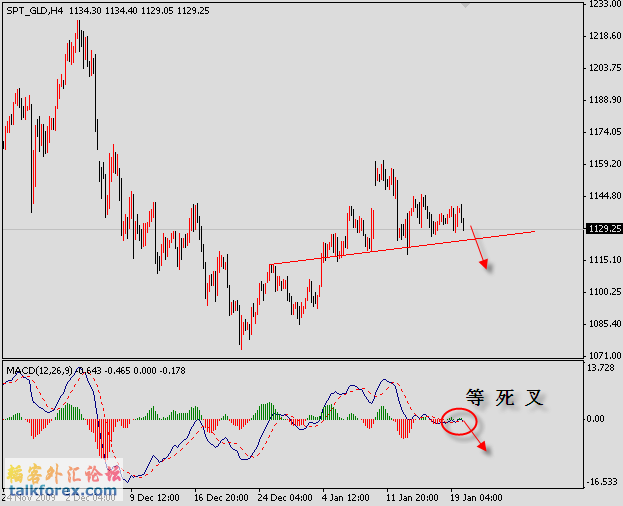Click the 1071.00 price axis label
Screen dimensions: 623x506
(x=603, y=355)
